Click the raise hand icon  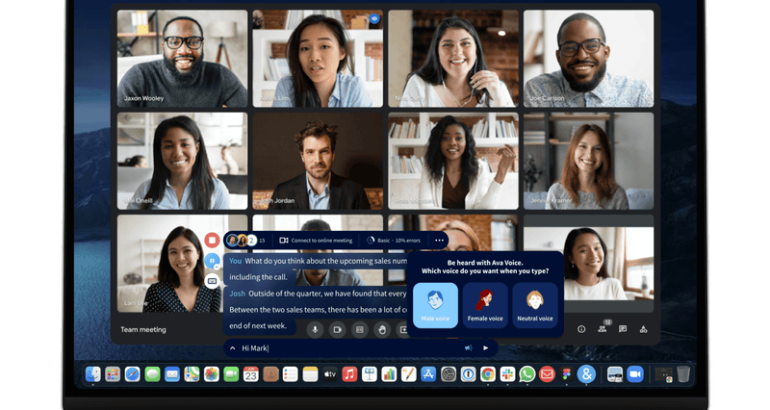tap(381, 328)
